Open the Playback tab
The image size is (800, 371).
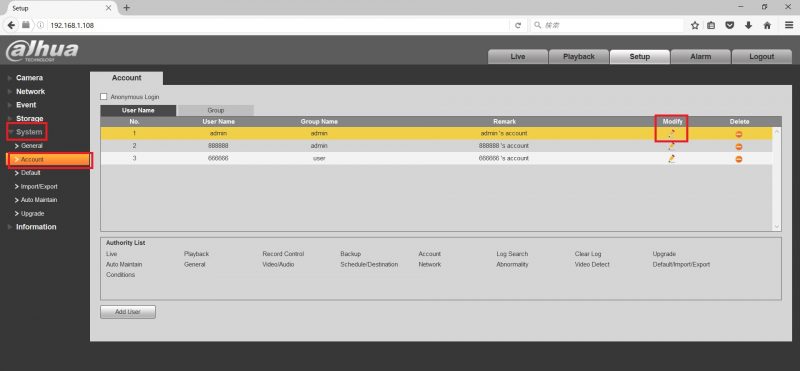579,57
